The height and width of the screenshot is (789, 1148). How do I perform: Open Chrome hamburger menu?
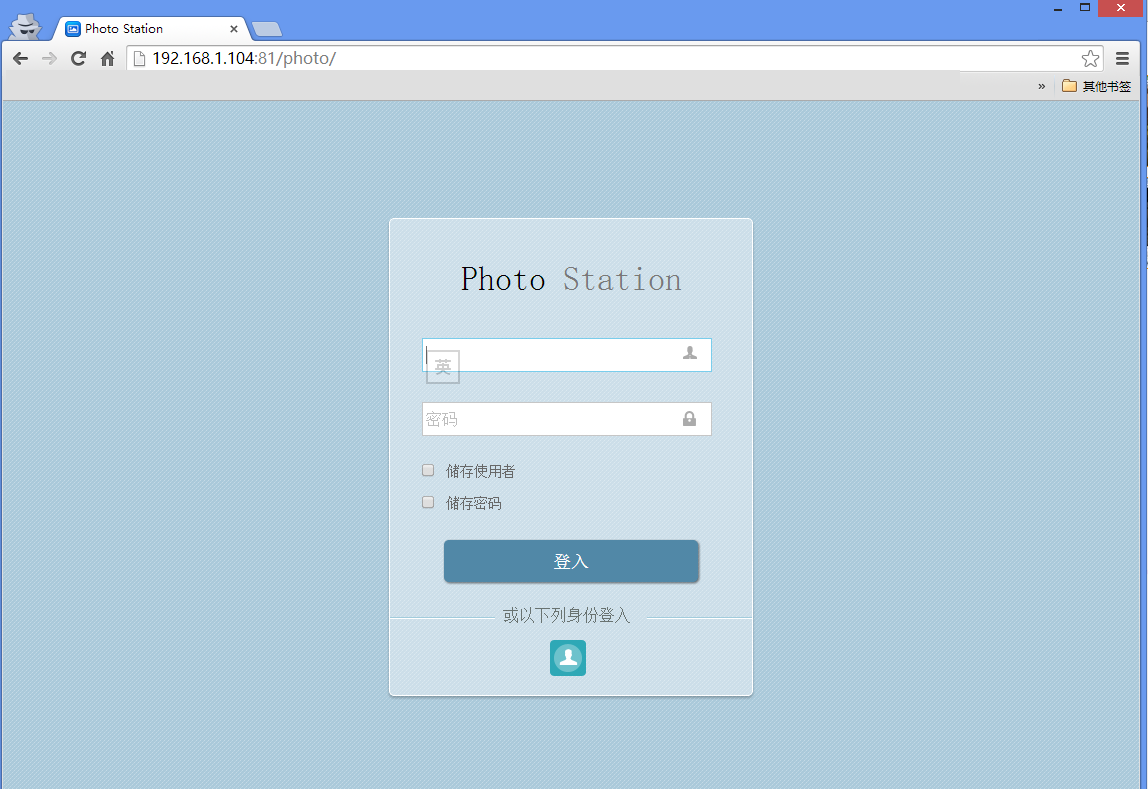coord(1122,59)
